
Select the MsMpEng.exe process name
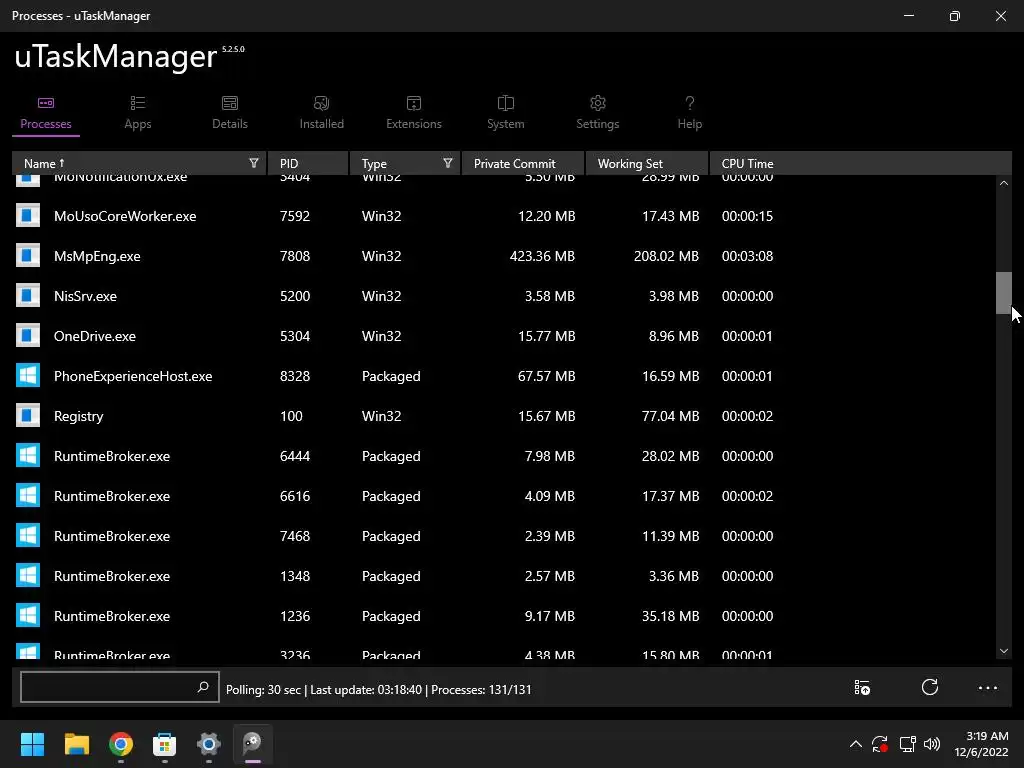pyautogui.click(x=97, y=256)
